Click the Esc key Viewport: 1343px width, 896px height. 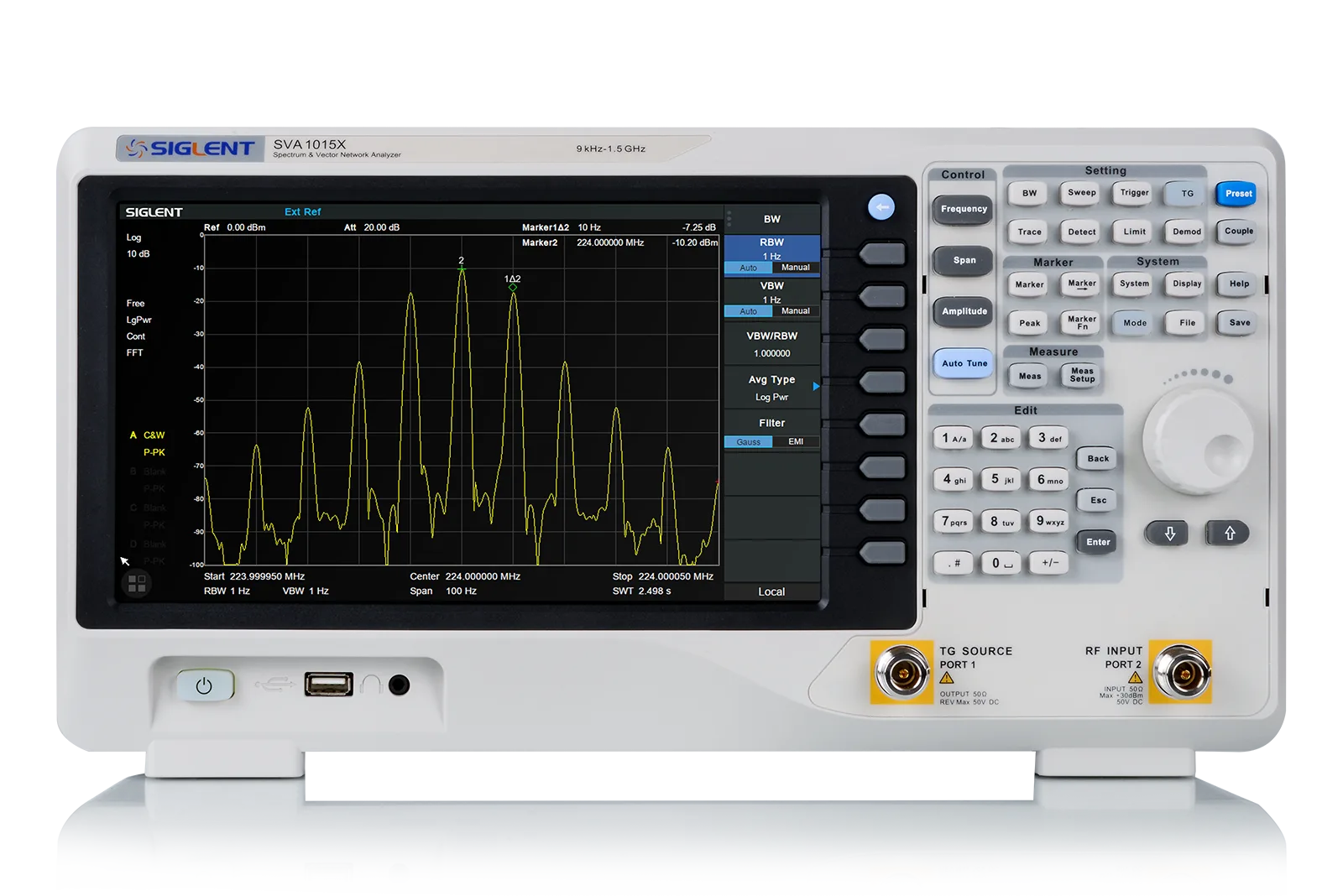tap(1097, 500)
